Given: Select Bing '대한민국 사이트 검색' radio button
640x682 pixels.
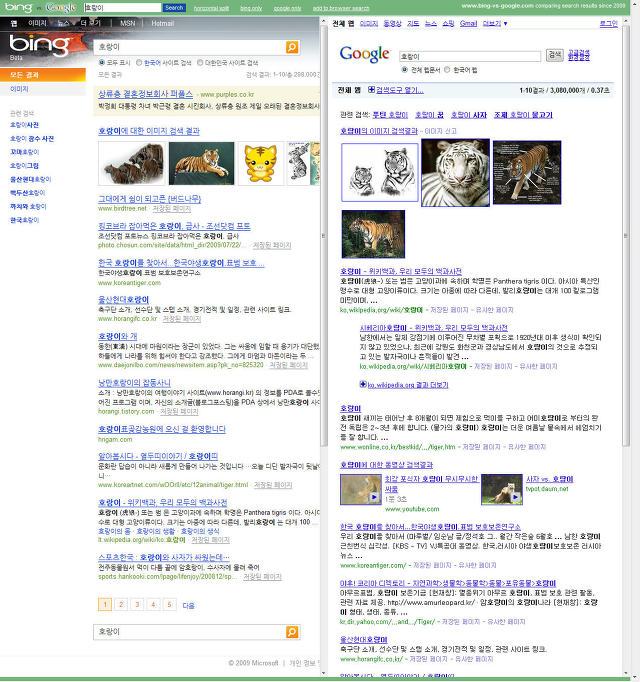Looking at the screenshot, I should pos(200,63).
